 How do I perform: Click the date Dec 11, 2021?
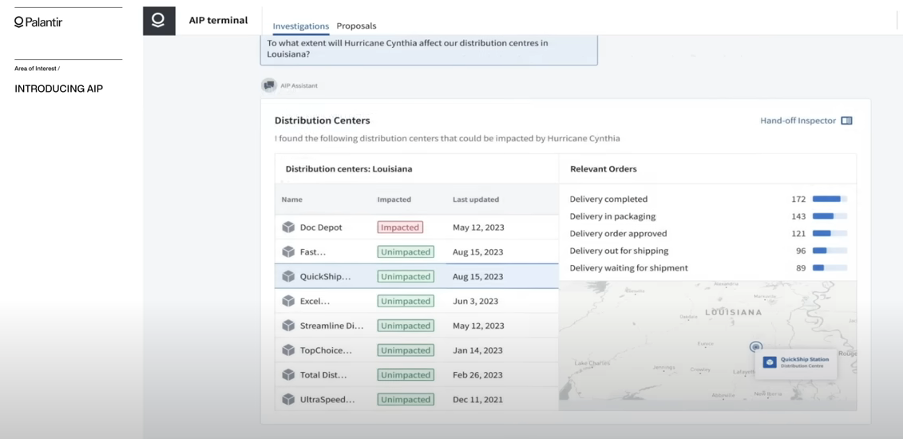click(477, 399)
